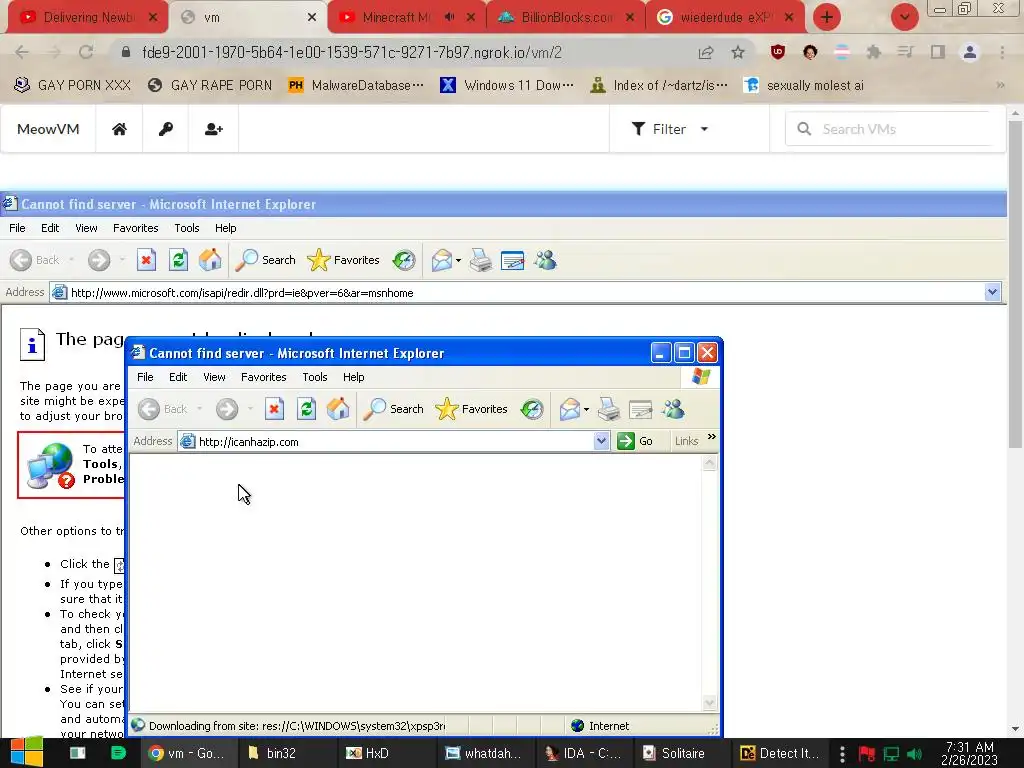This screenshot has width=1024, height=768.
Task: Expand the Filter dropdown
Action: click(670, 129)
